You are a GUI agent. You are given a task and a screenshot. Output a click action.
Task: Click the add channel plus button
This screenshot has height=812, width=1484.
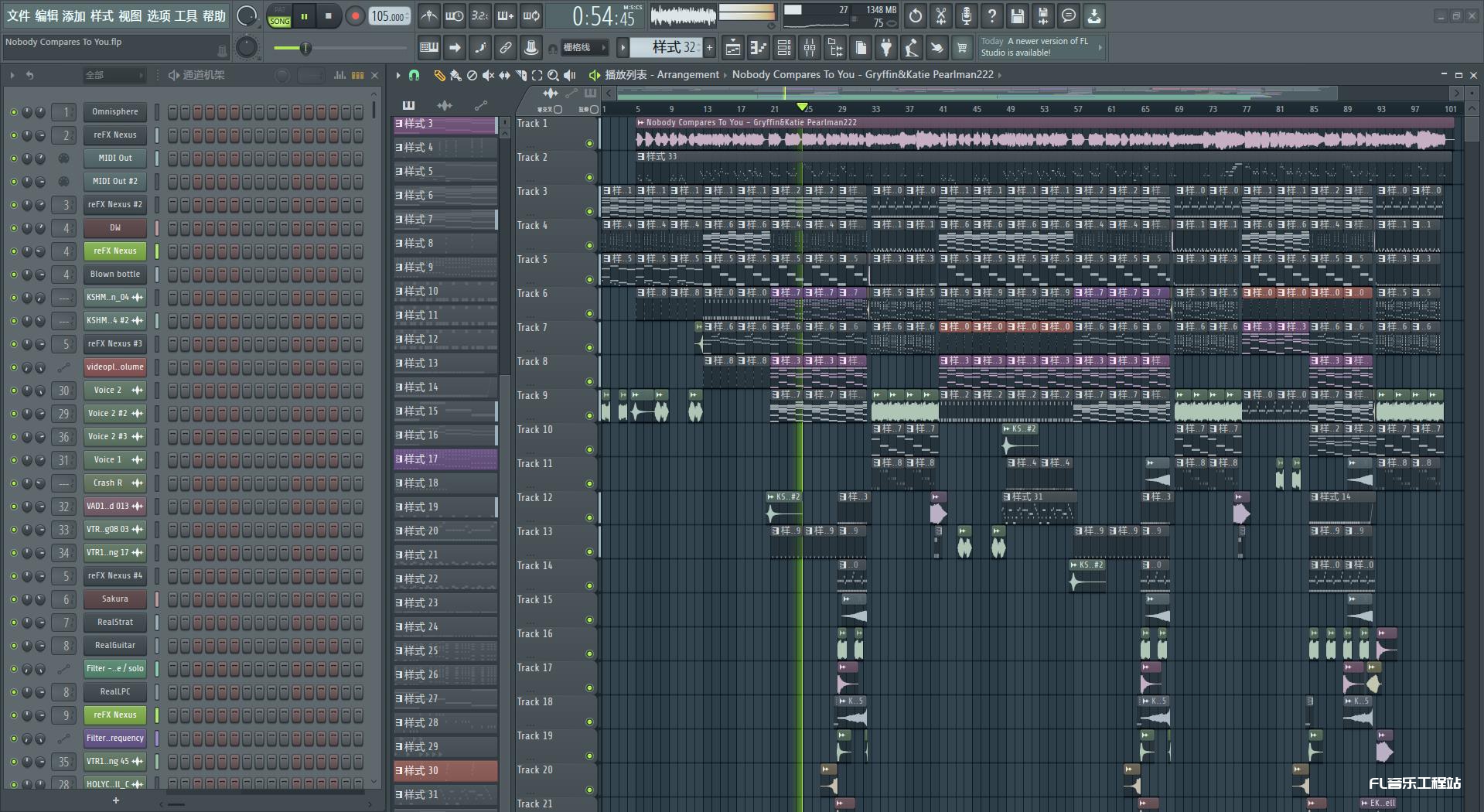116,800
